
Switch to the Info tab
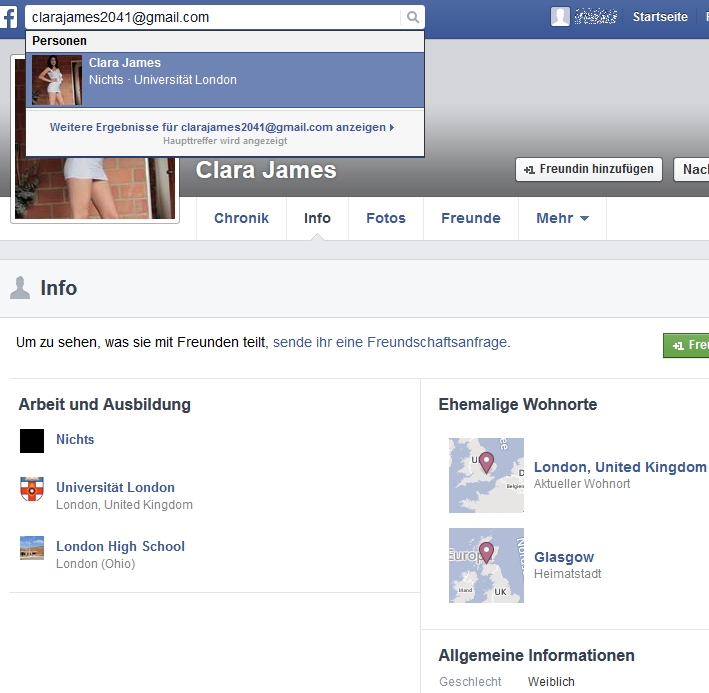(317, 218)
